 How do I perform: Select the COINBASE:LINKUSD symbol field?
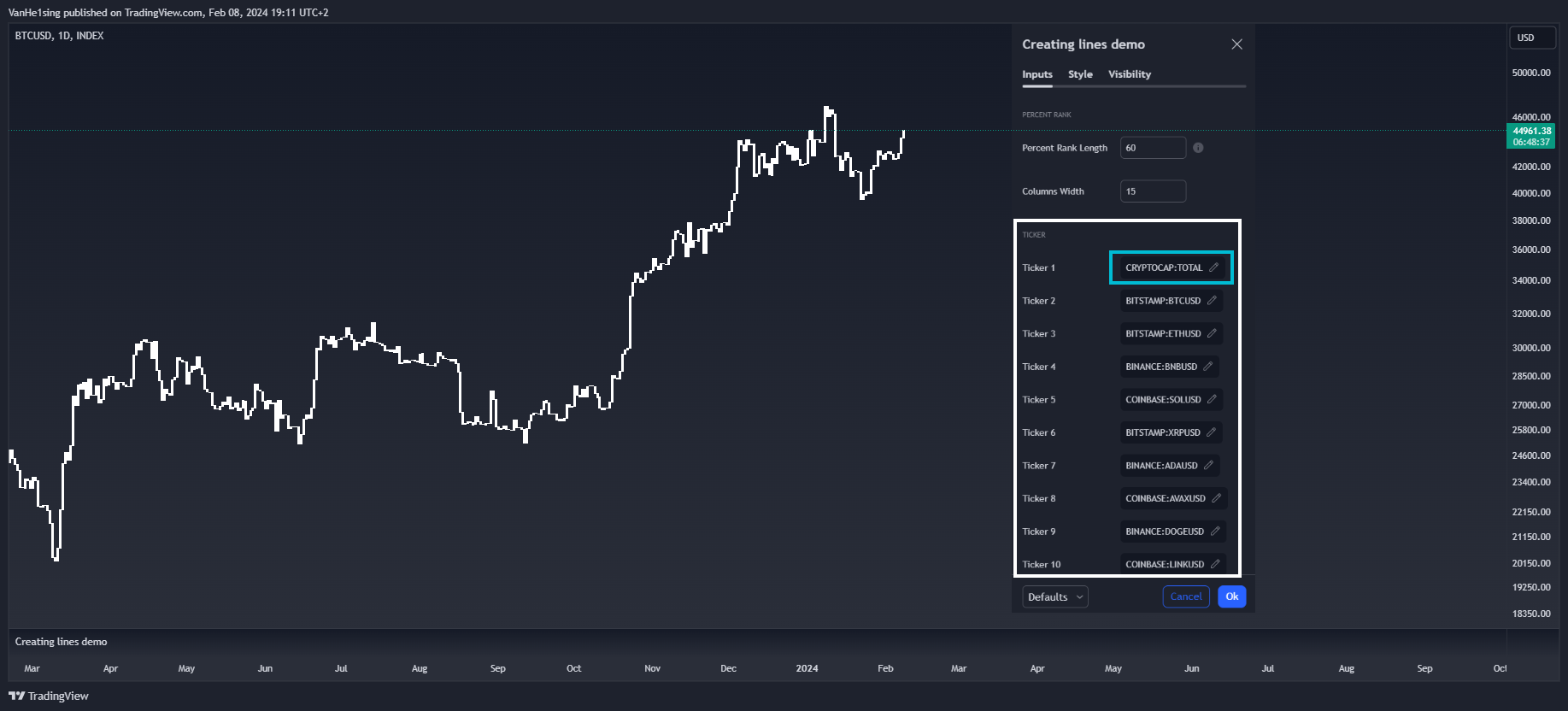pyautogui.click(x=1173, y=564)
